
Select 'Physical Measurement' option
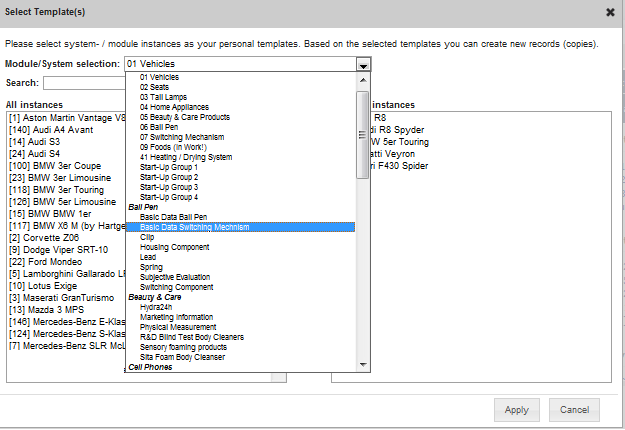point(178,327)
